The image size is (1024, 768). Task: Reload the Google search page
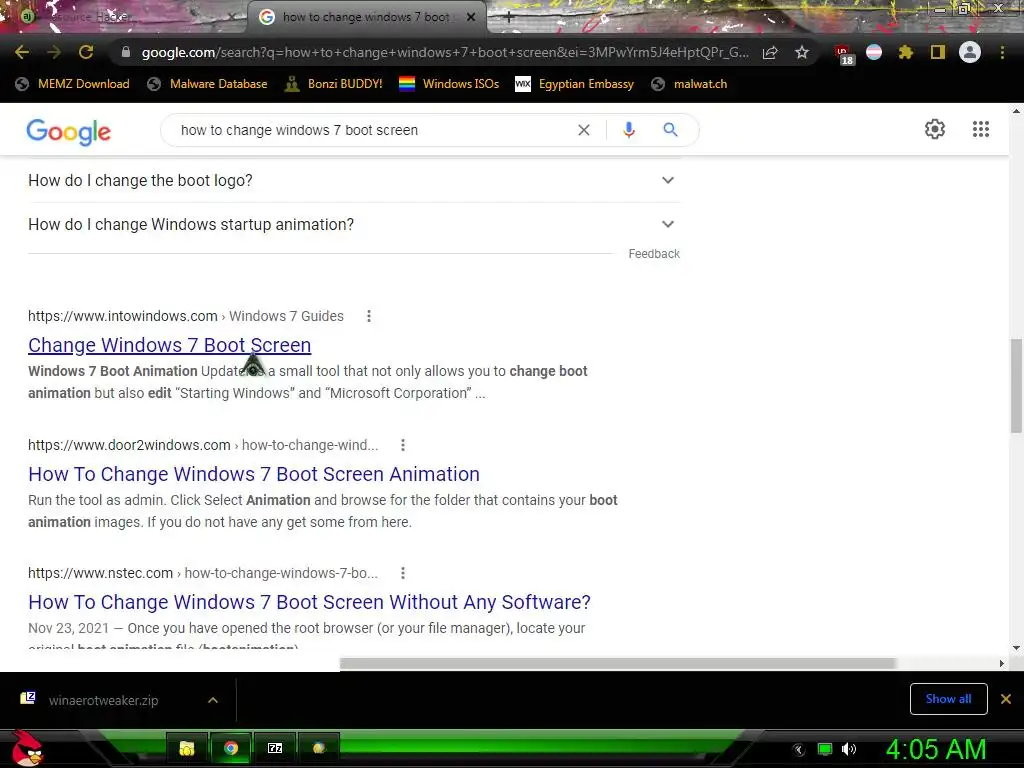(x=86, y=52)
